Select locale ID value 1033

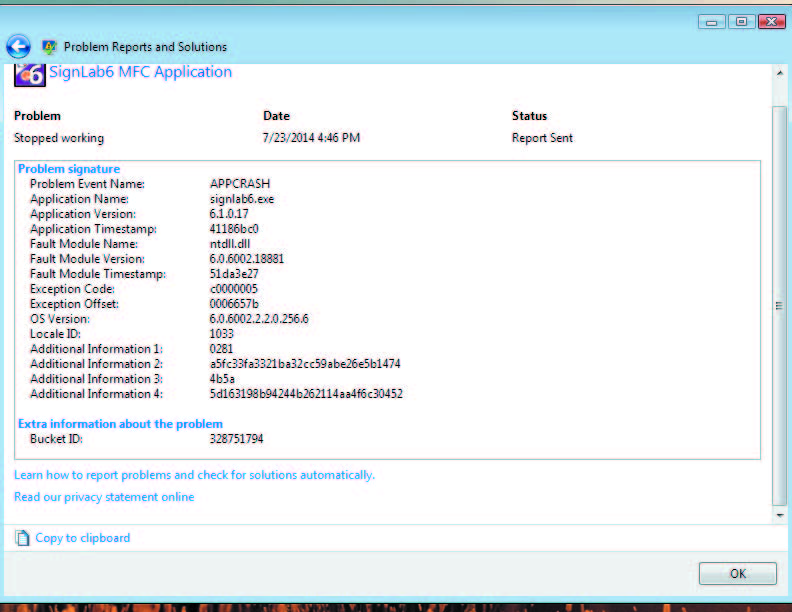pos(222,334)
